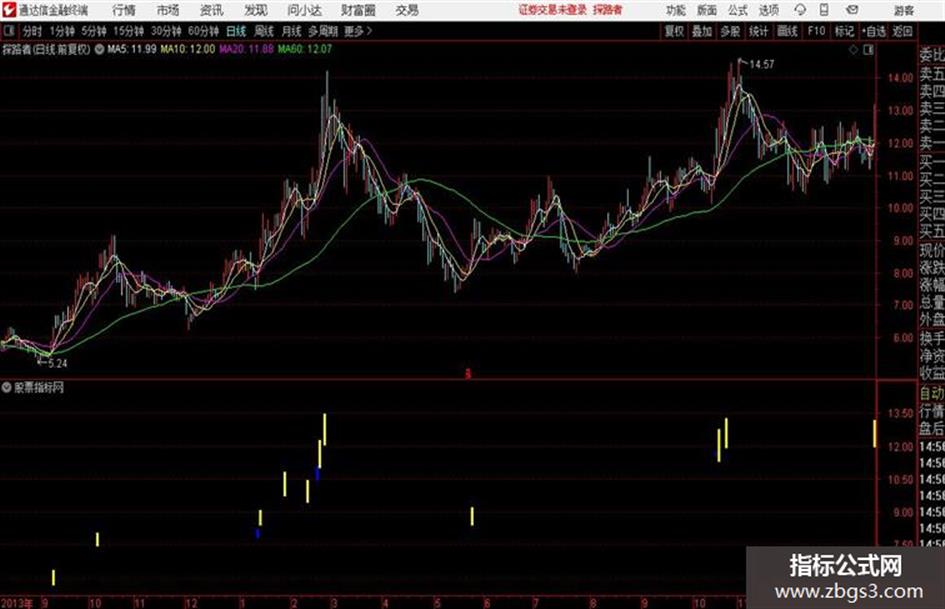Click 证券交易未登录 login link
This screenshot has height=609, width=945.
click(x=553, y=10)
